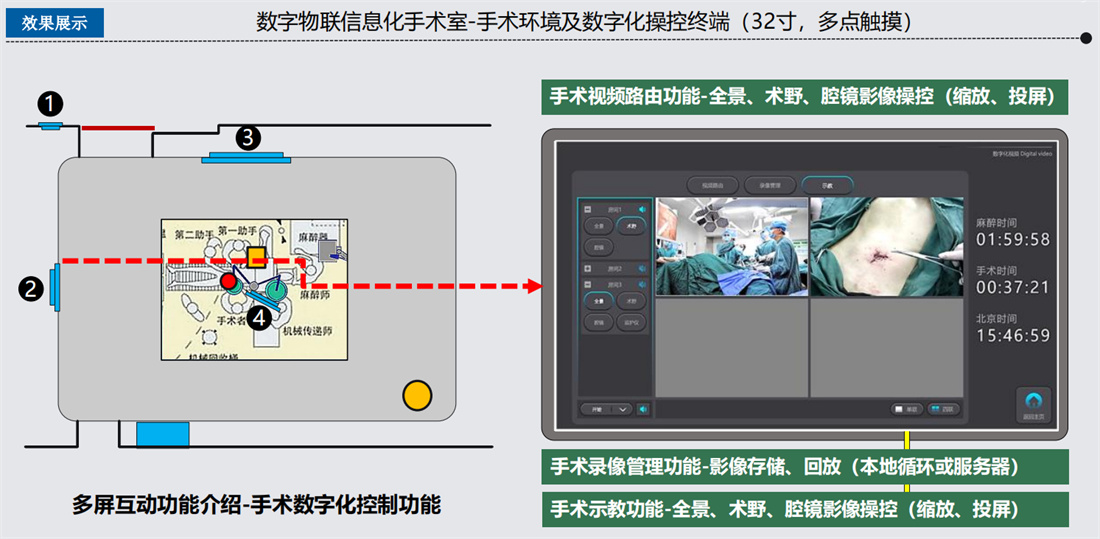Screen dimensions: 1100x539
Task: Click the bottom-left speaker icon beside dropdown
Action: tap(643, 409)
